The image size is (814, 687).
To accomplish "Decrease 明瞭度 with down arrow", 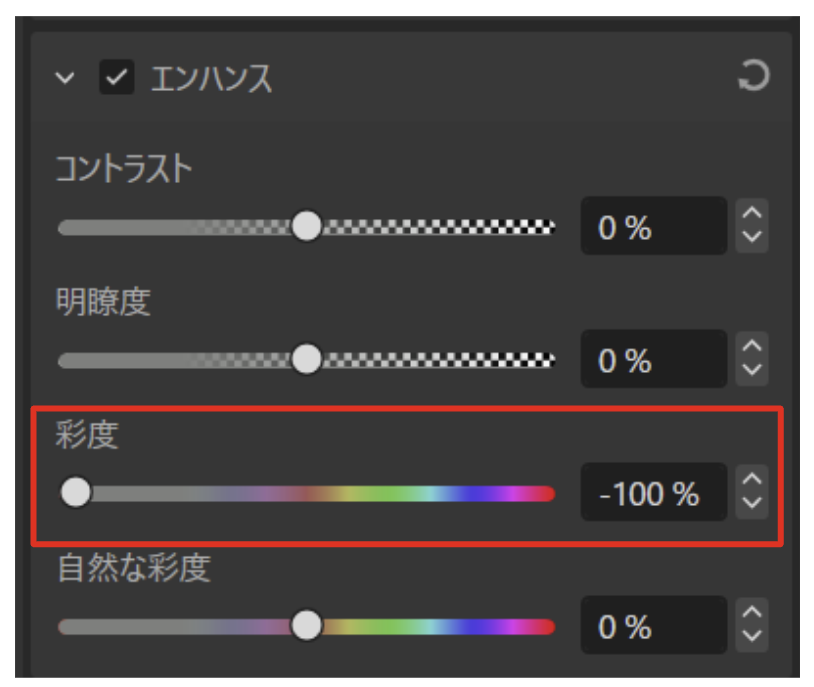I will (x=752, y=371).
